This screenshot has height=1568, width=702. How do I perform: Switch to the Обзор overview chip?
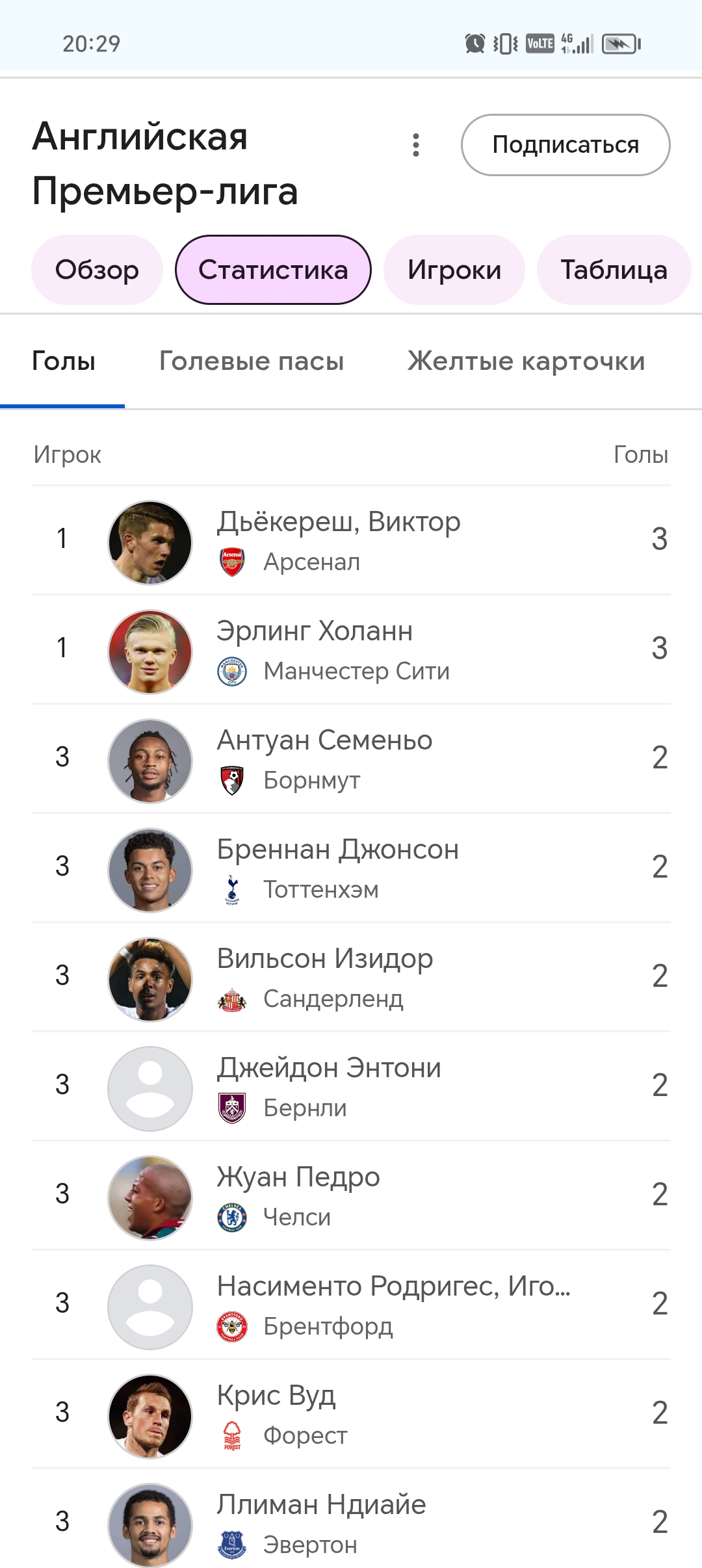pyautogui.click(x=97, y=270)
